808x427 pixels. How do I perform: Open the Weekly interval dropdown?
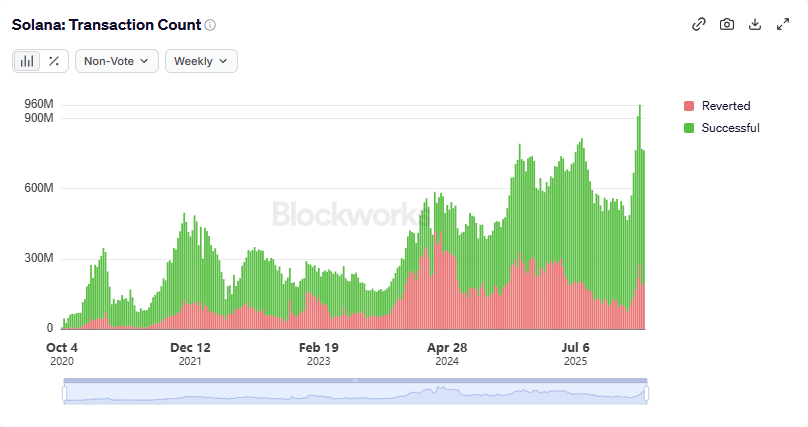[201, 61]
